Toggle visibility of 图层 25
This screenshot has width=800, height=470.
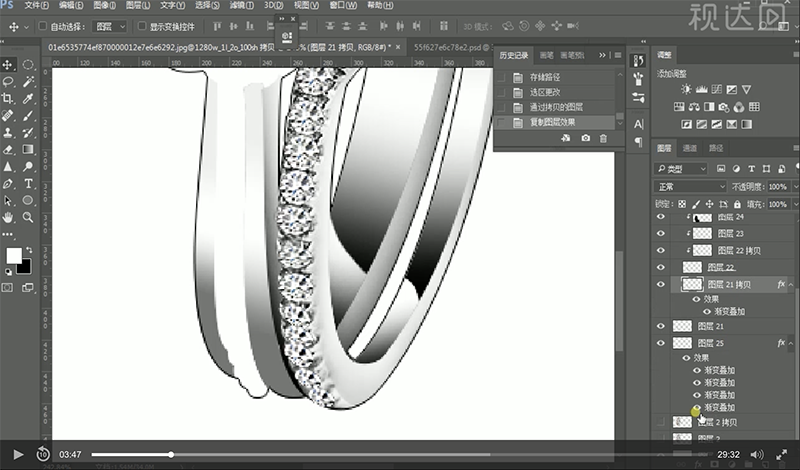[x=661, y=343]
